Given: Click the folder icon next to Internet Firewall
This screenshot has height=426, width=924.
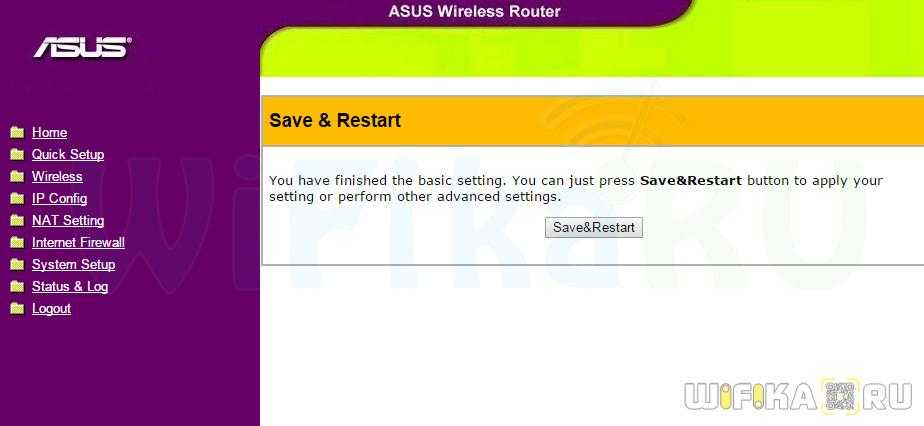Looking at the screenshot, I should pos(17,243).
